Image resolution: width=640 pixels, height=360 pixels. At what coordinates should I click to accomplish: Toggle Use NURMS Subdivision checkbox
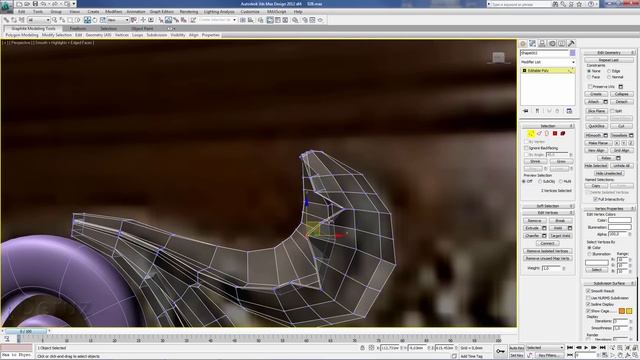588,298
